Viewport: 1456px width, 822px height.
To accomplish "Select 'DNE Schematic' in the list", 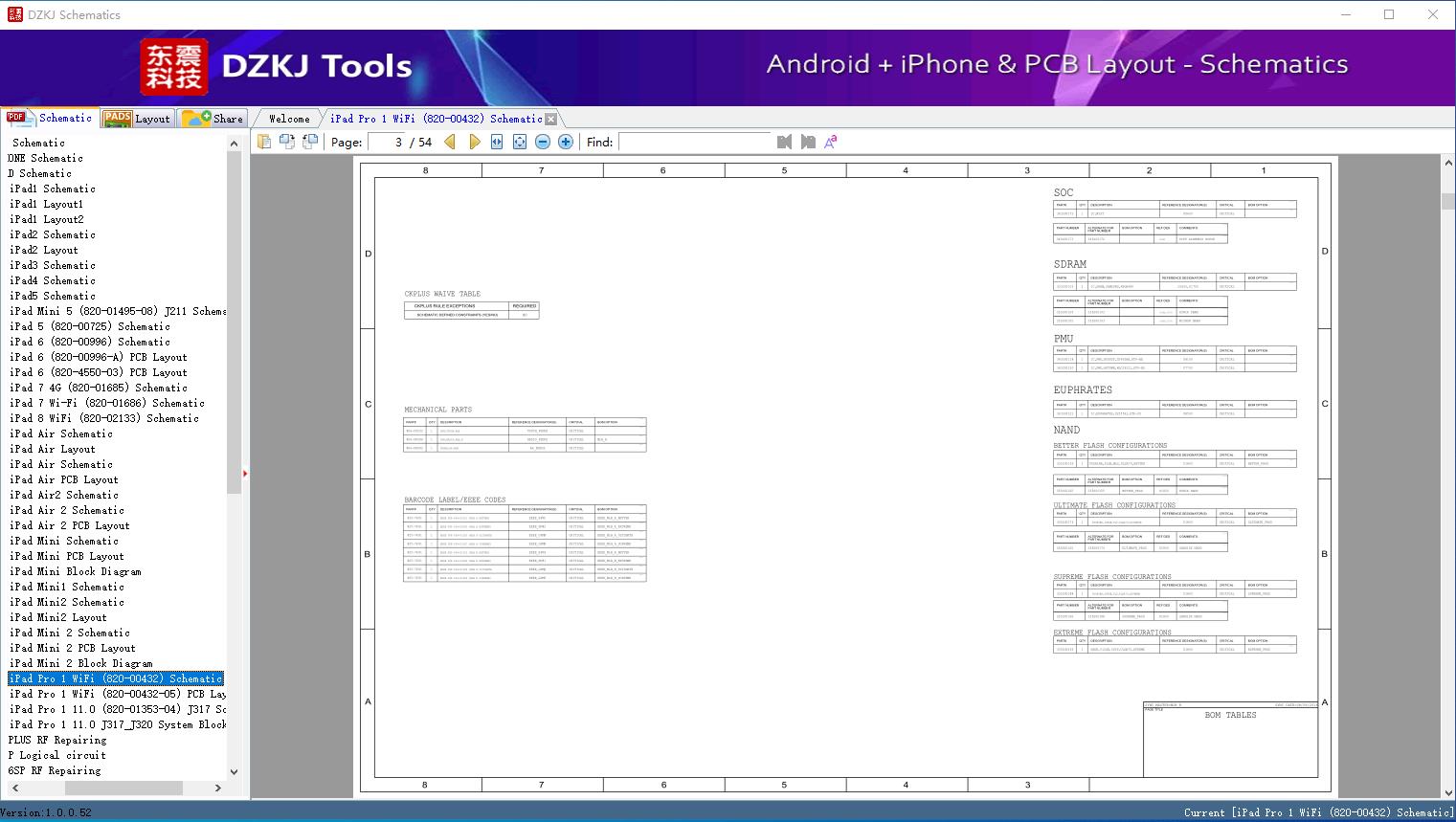I will point(45,158).
